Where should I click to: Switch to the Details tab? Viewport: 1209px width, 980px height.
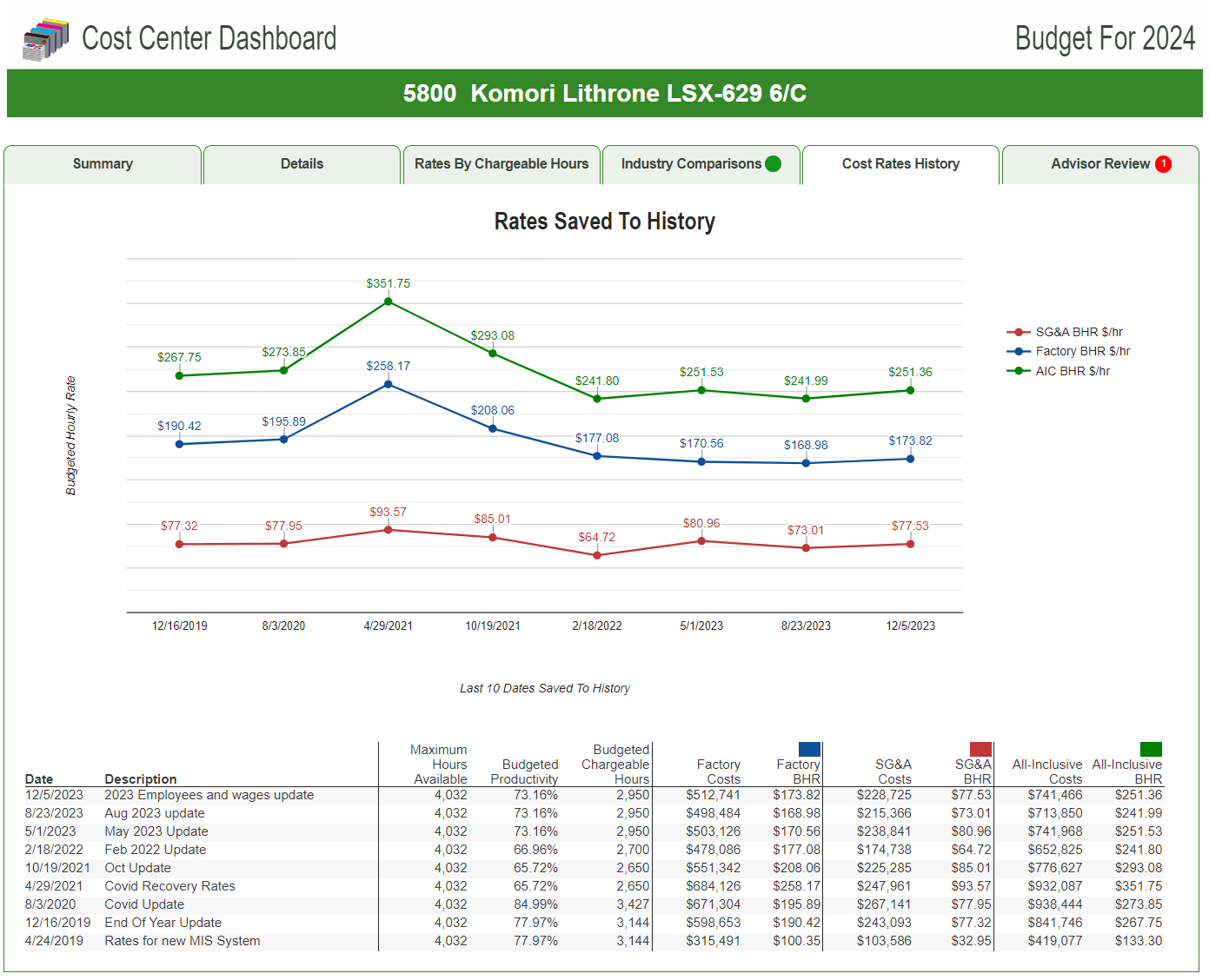(x=302, y=164)
